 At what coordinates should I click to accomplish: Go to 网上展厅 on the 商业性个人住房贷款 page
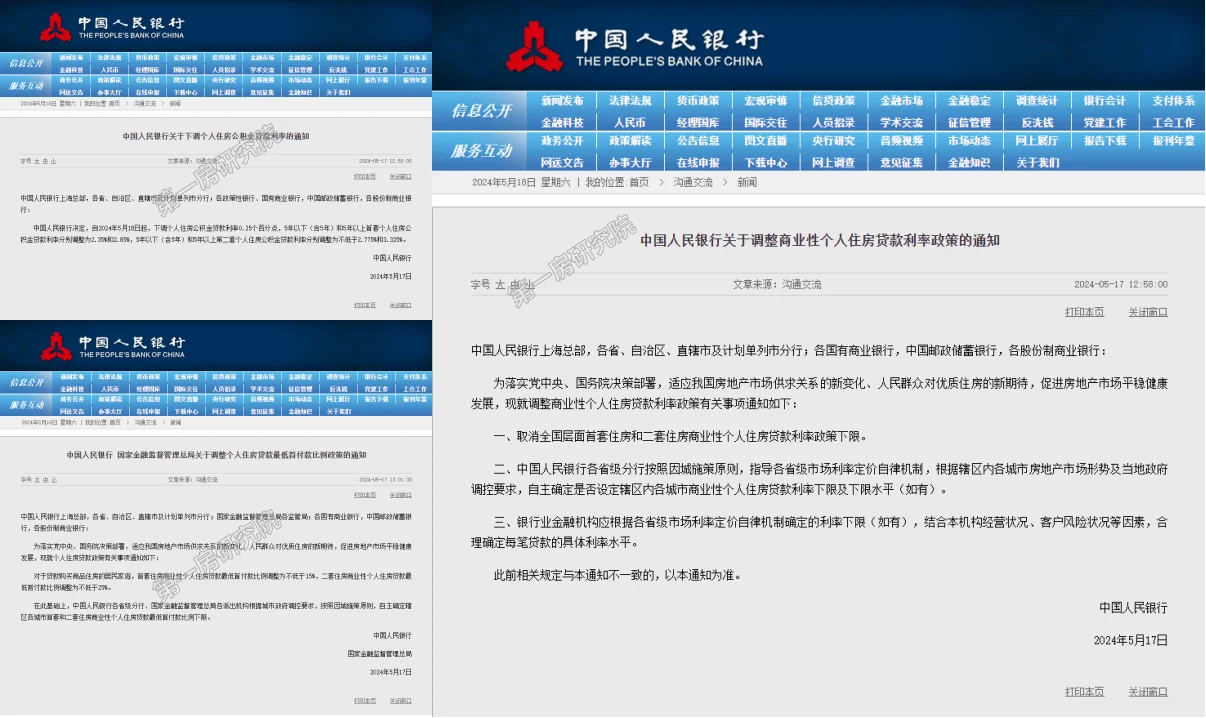(x=1037, y=141)
